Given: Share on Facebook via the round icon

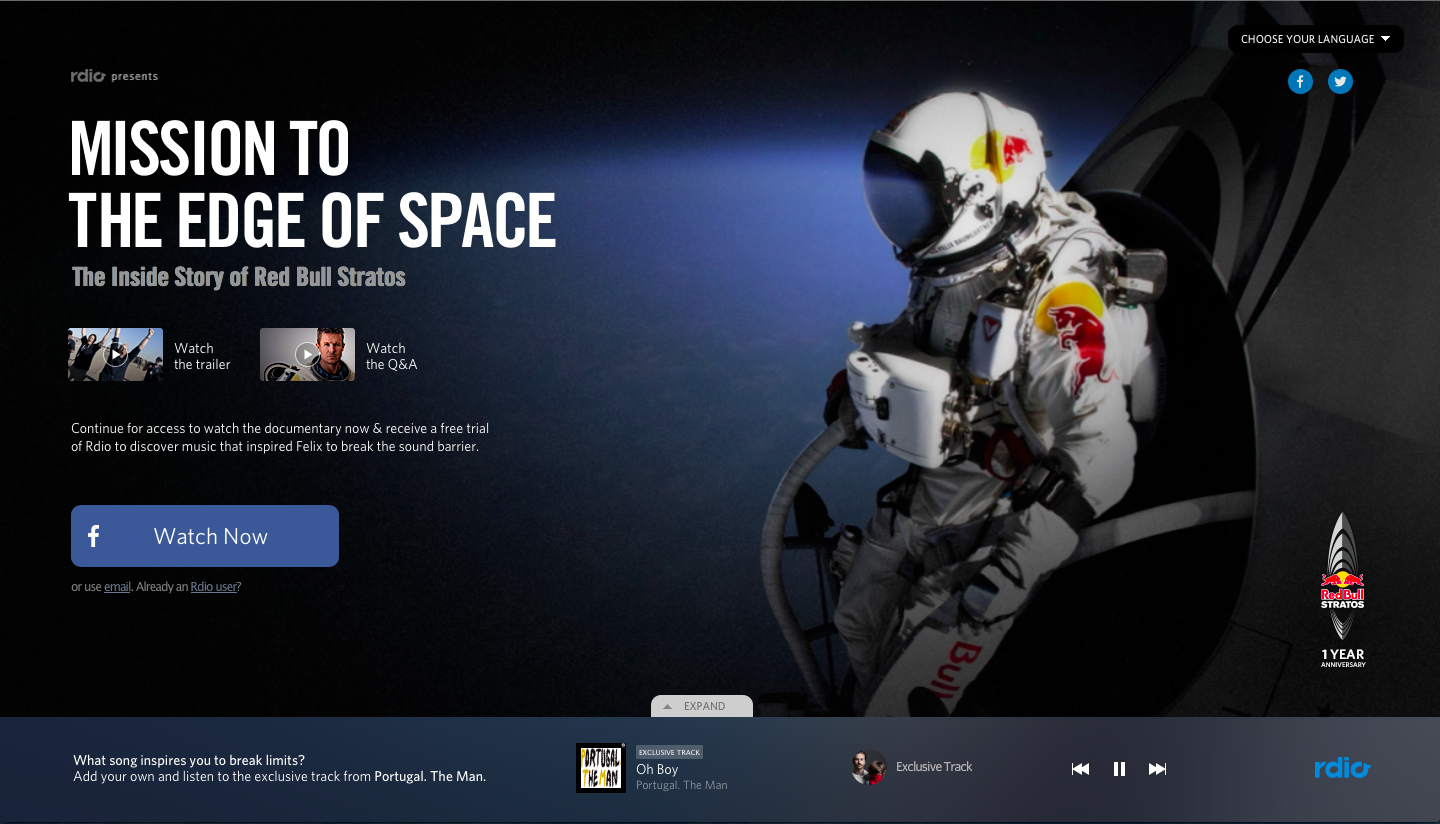Looking at the screenshot, I should (x=1299, y=82).
